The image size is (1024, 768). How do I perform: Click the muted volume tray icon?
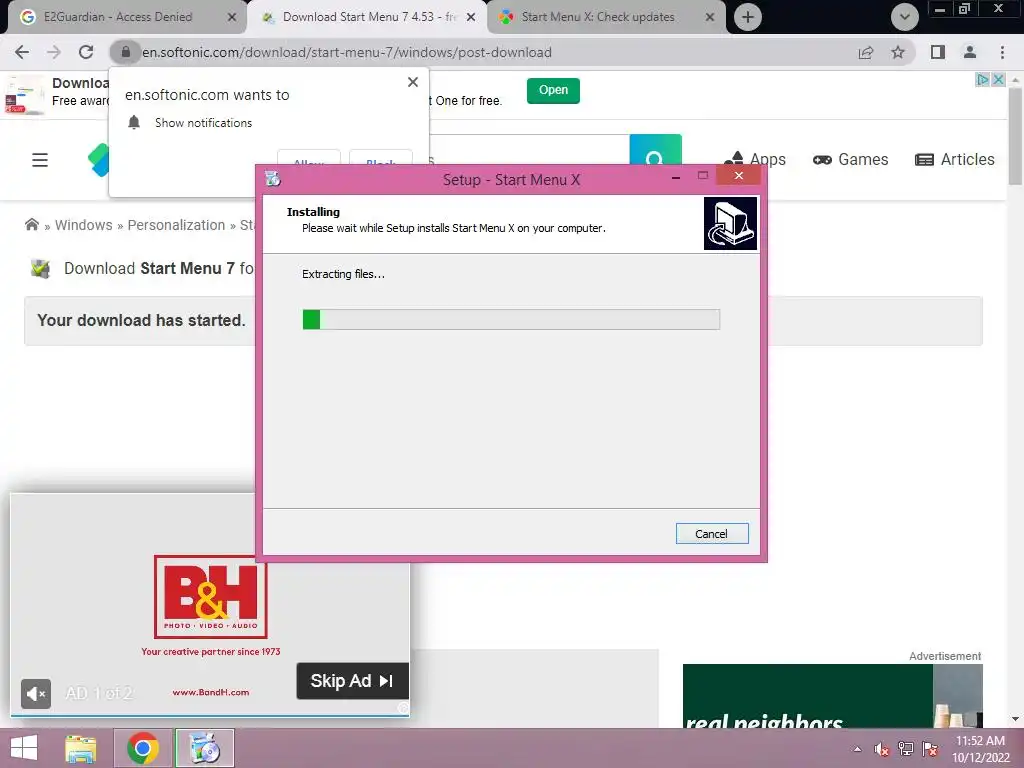[x=882, y=749]
